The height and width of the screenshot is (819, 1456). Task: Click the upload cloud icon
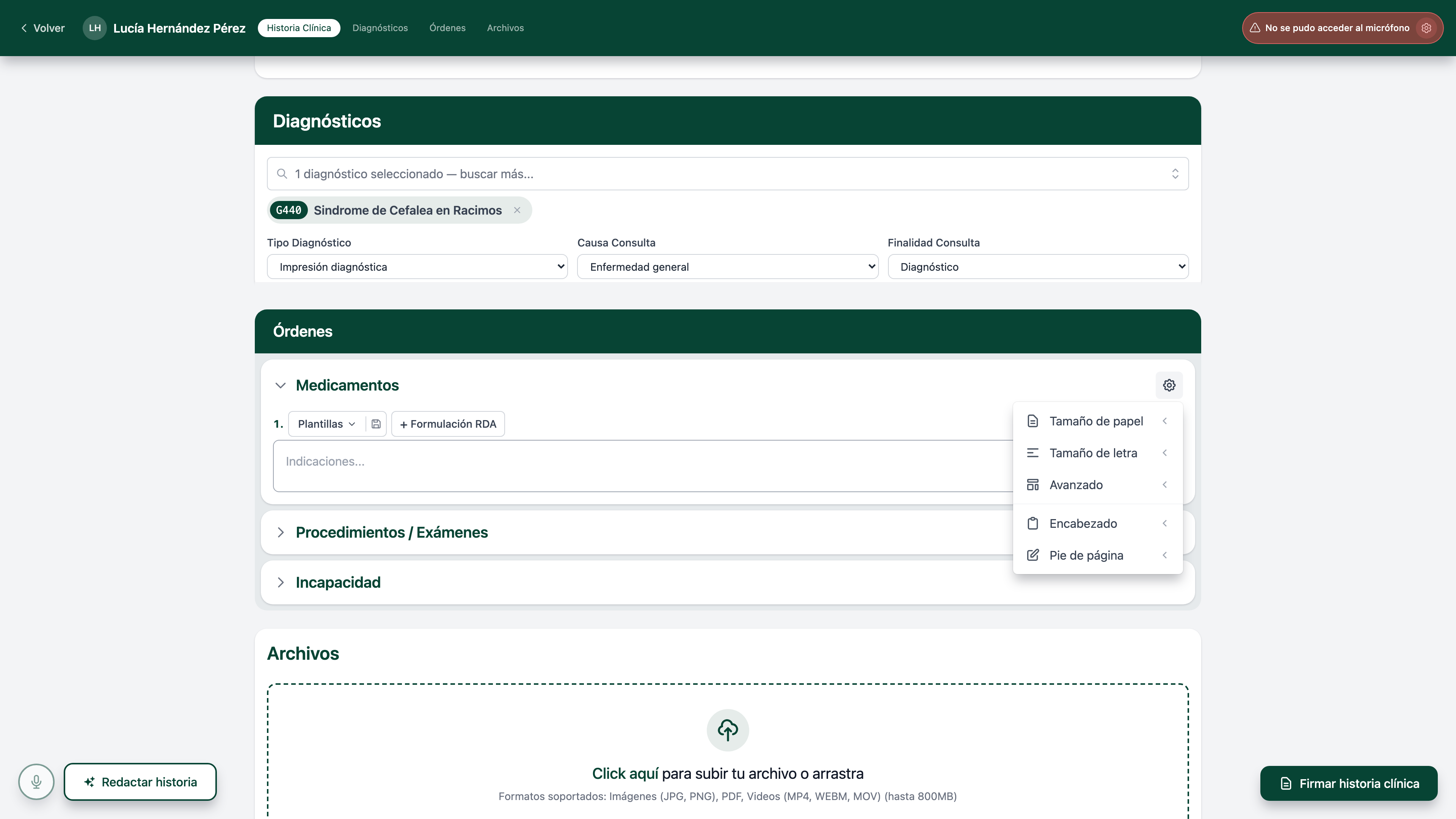pyautogui.click(x=728, y=730)
